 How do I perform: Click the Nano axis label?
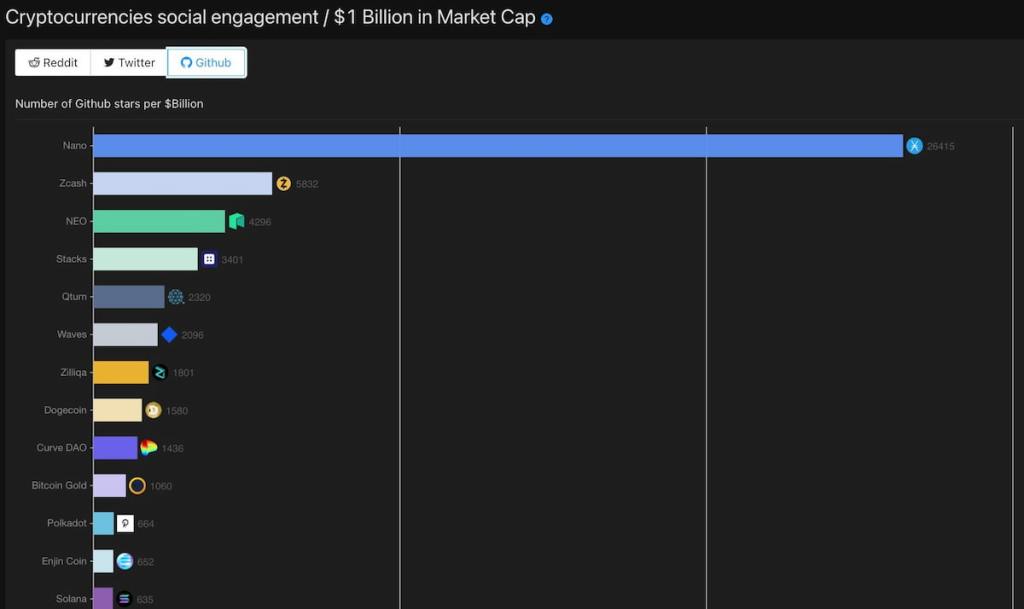(x=74, y=146)
